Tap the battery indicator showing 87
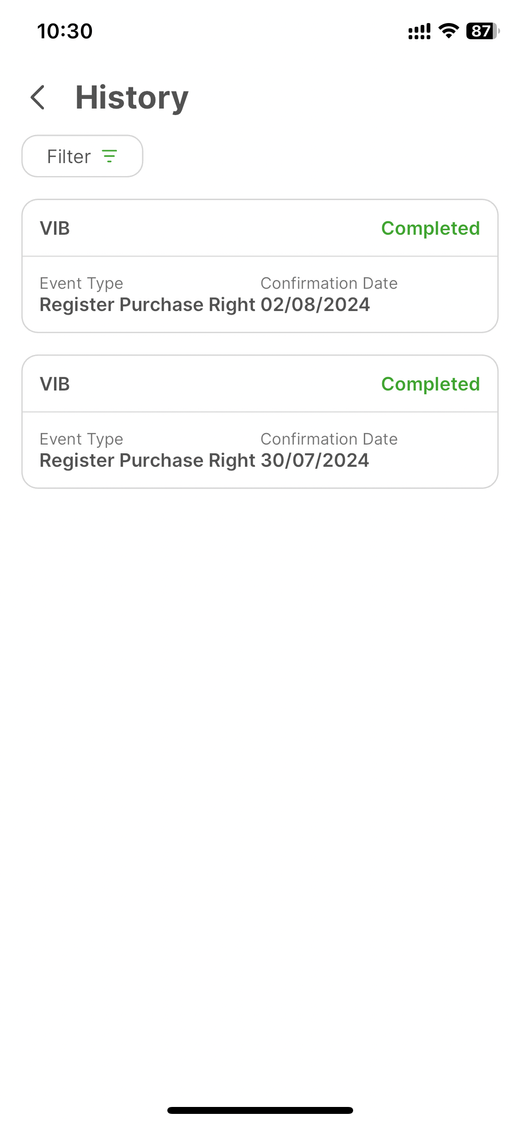 click(483, 31)
